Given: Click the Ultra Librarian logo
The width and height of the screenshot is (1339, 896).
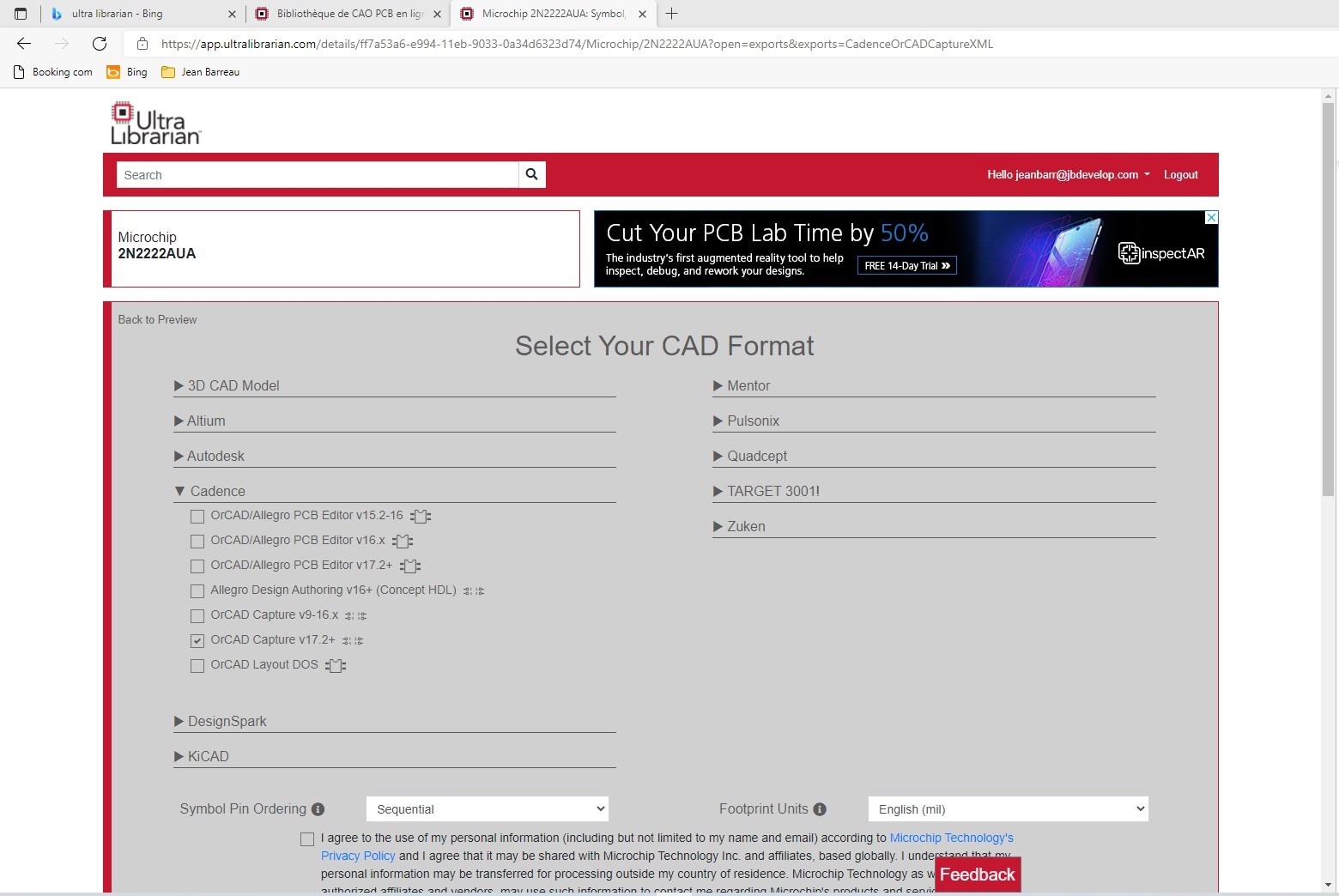Looking at the screenshot, I should (155, 124).
